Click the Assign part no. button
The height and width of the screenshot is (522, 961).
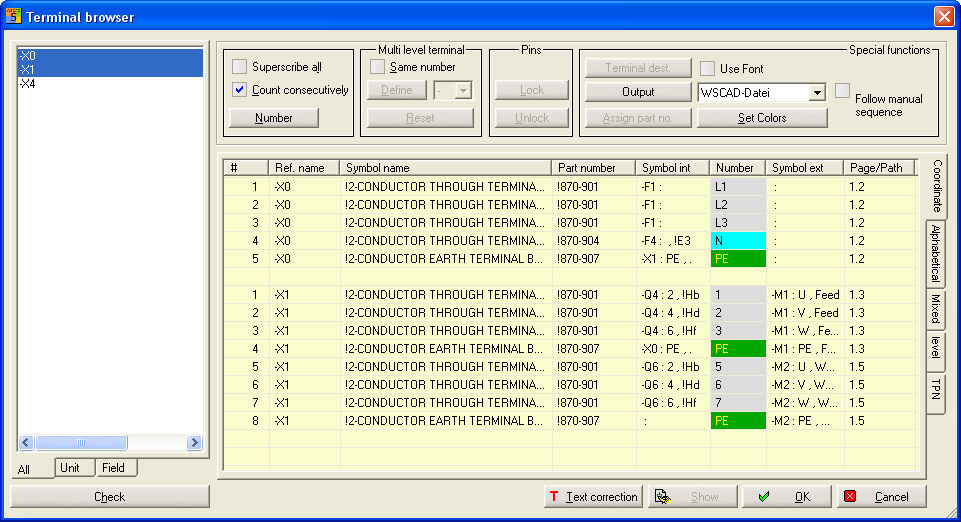[638, 118]
